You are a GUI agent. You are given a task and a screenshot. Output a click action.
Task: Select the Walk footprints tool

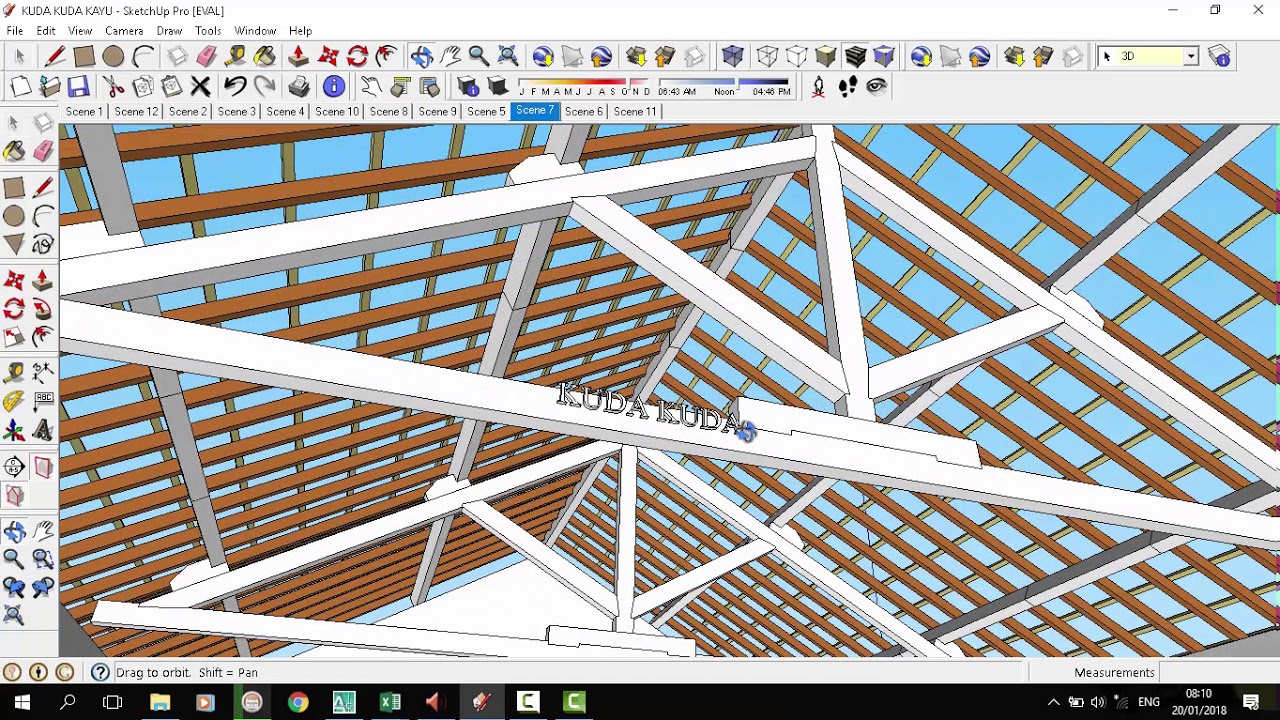coord(847,86)
